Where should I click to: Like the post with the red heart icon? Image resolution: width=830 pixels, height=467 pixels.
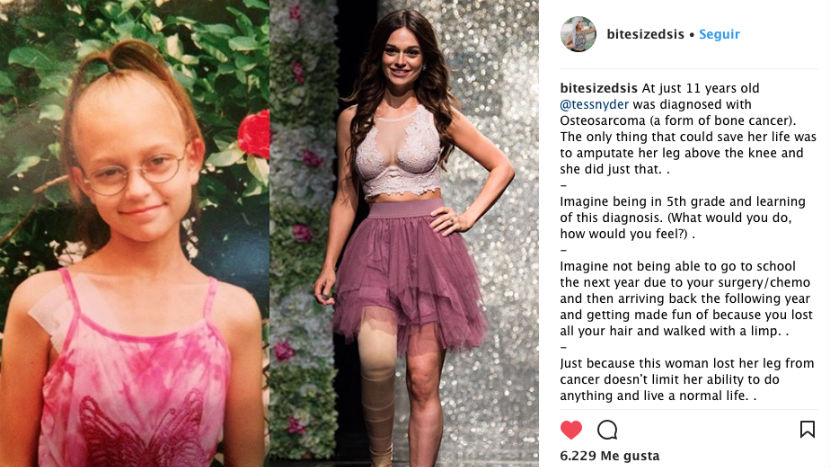click(x=571, y=429)
